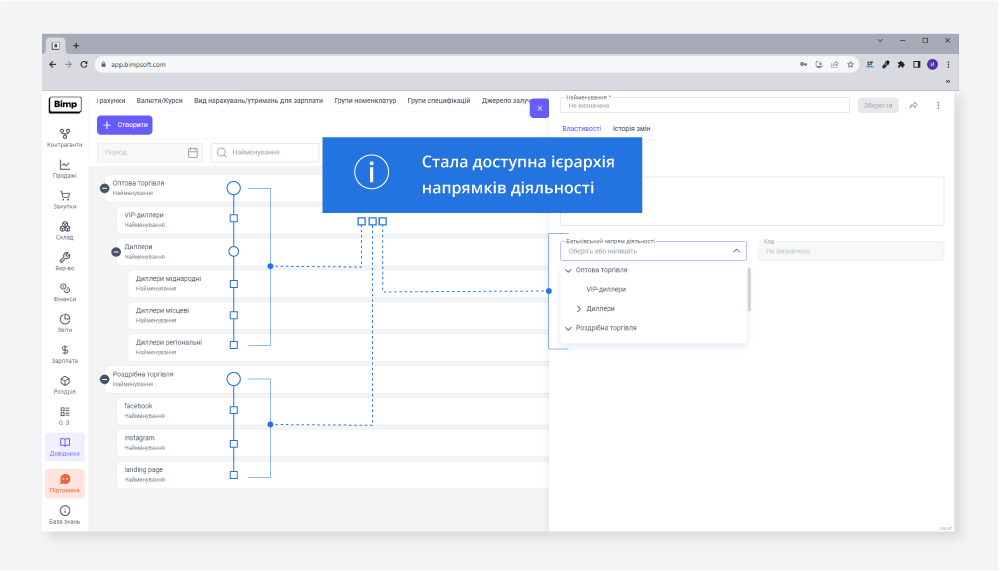Click the share arrow icon next to Зберегти
Image resolution: width=1001 pixels, height=571 pixels.
tap(913, 105)
